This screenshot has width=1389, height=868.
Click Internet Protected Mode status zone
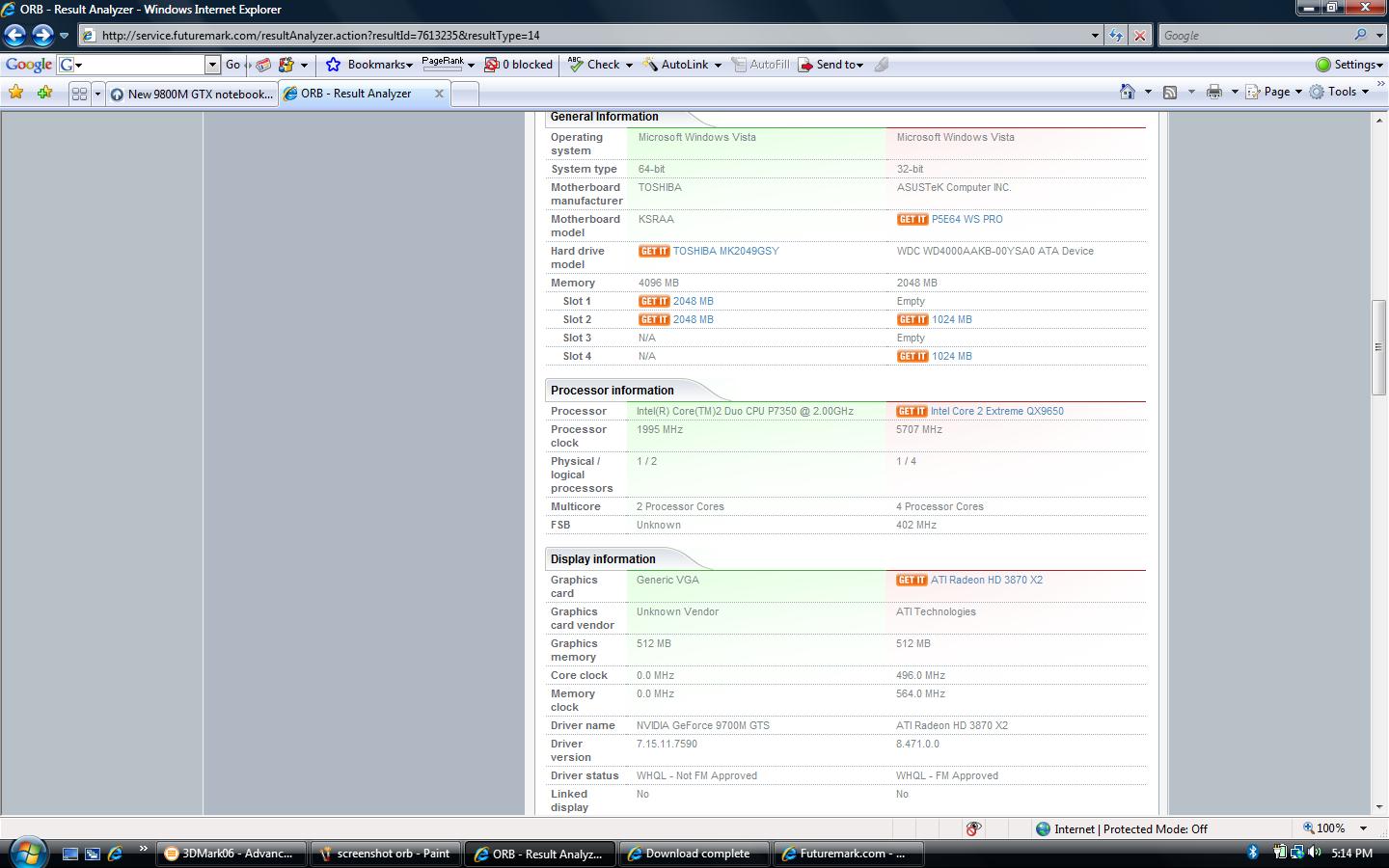[x=1121, y=828]
